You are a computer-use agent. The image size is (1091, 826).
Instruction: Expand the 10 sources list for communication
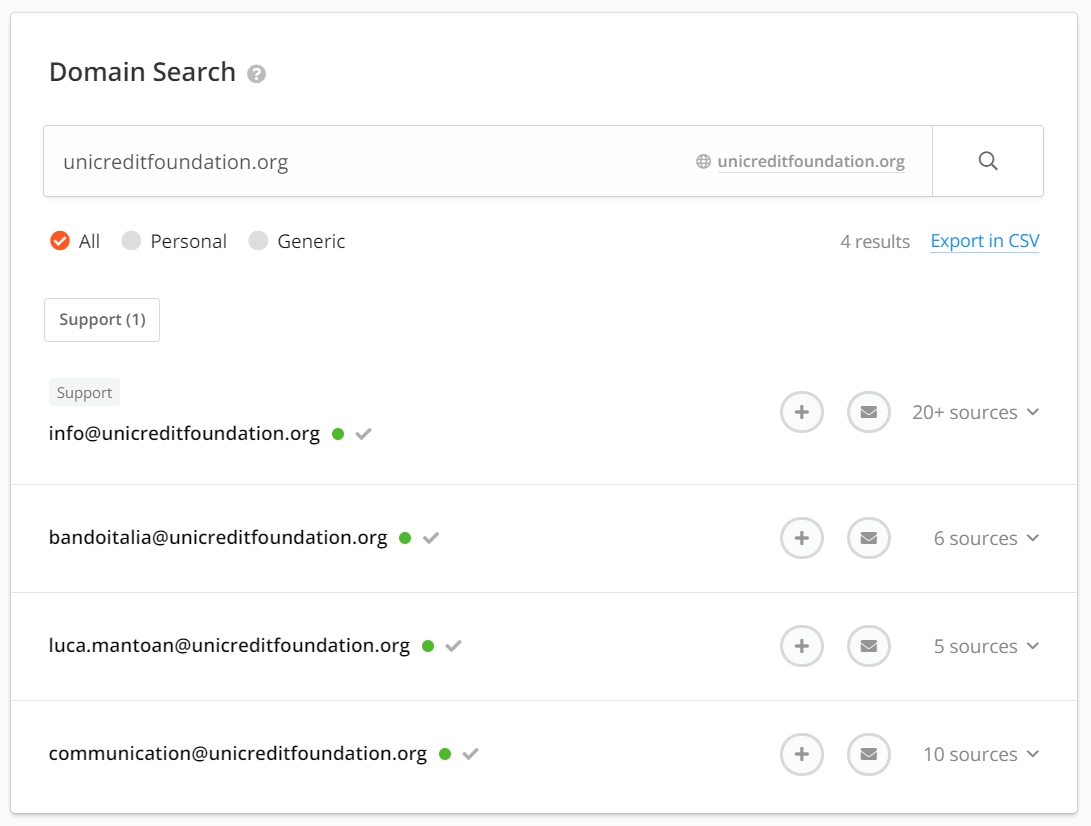(980, 754)
